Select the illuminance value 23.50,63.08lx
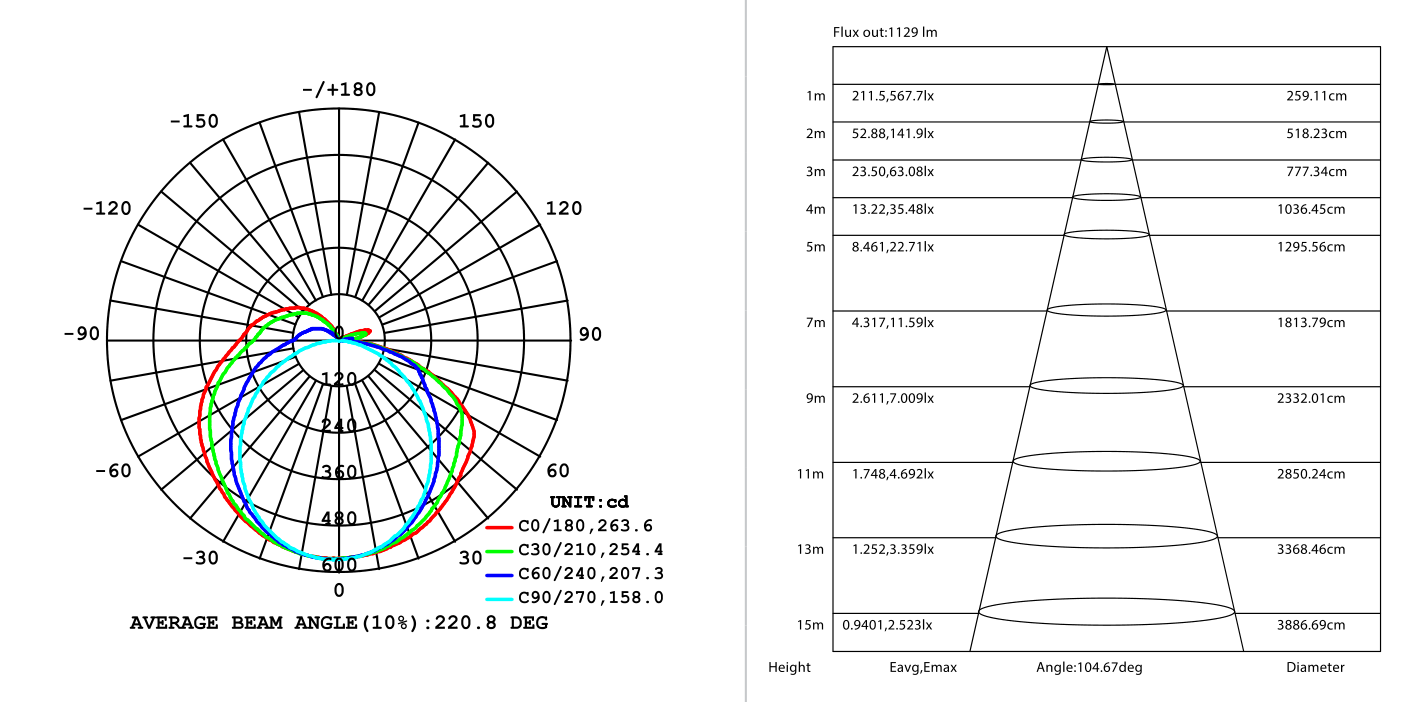Viewport: 1413px width, 702px height. coord(893,172)
